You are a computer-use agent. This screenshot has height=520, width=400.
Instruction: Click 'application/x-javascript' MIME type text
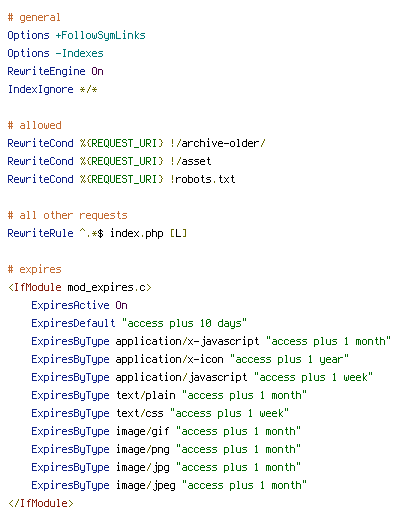click(187, 341)
